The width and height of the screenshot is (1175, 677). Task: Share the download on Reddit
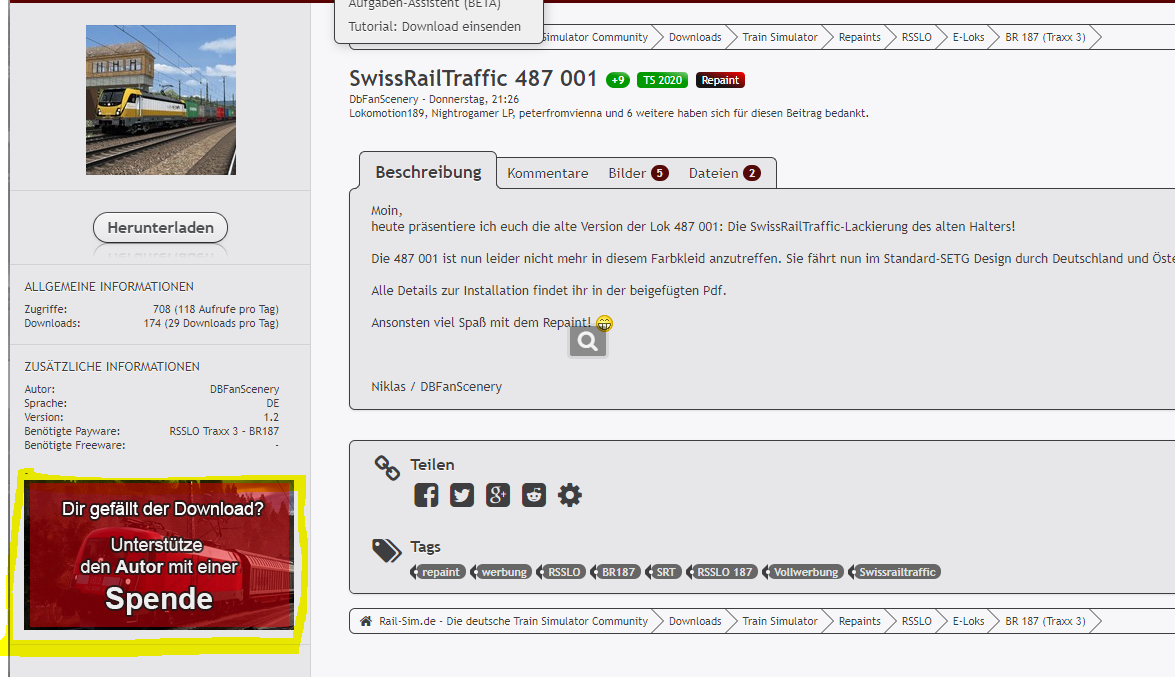(x=534, y=495)
